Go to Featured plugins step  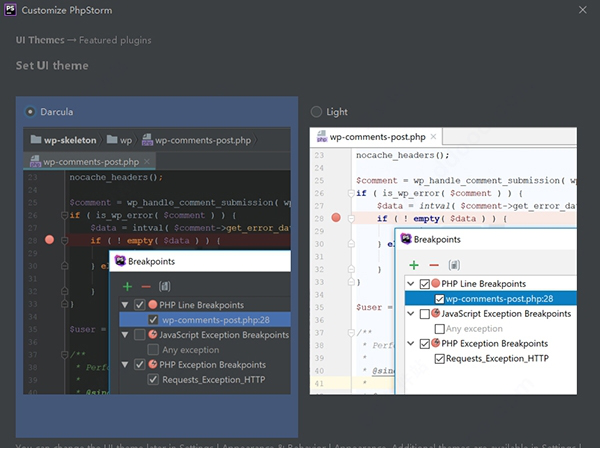pyautogui.click(x=115, y=40)
